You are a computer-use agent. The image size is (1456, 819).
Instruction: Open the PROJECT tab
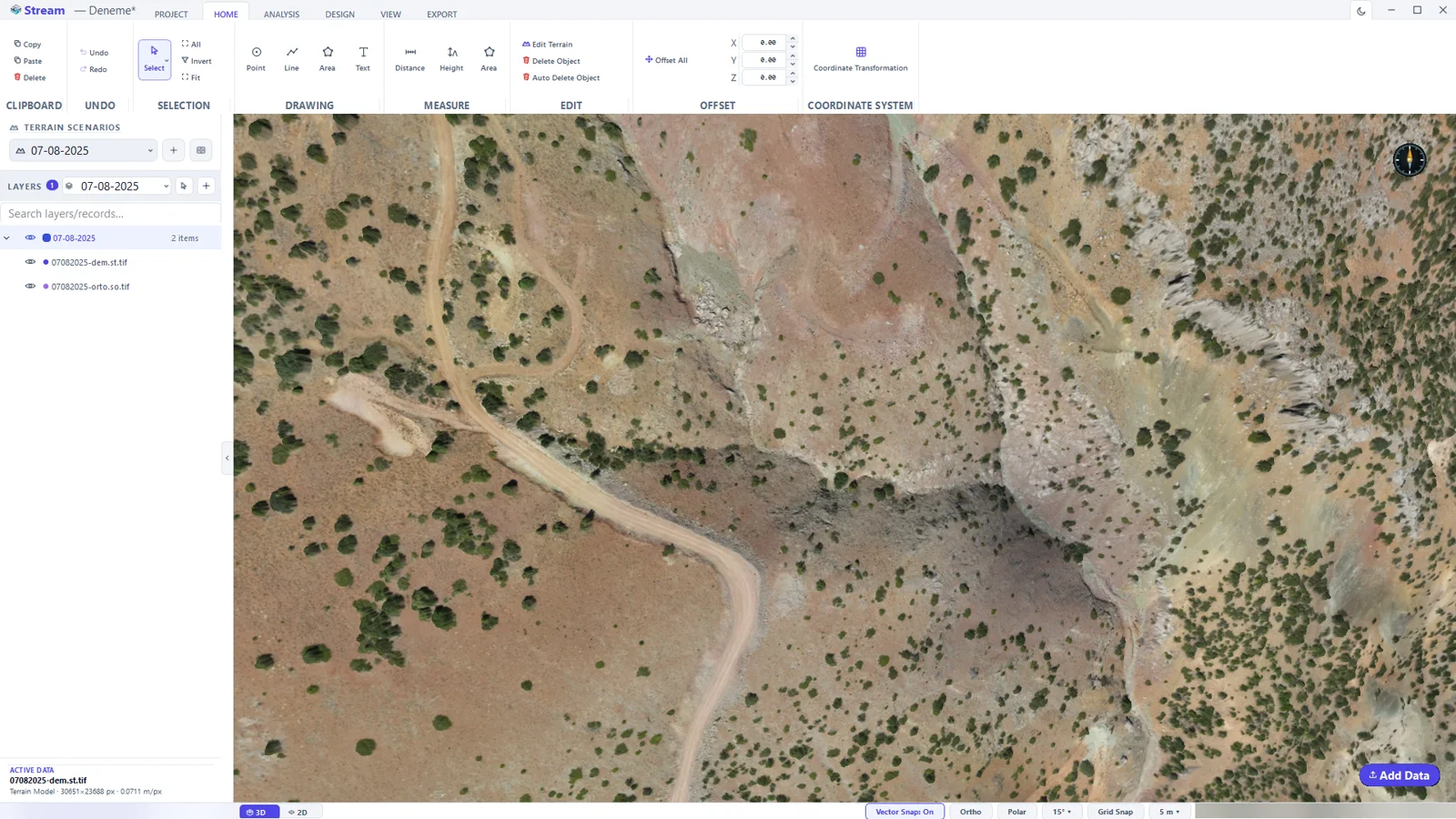171,15
